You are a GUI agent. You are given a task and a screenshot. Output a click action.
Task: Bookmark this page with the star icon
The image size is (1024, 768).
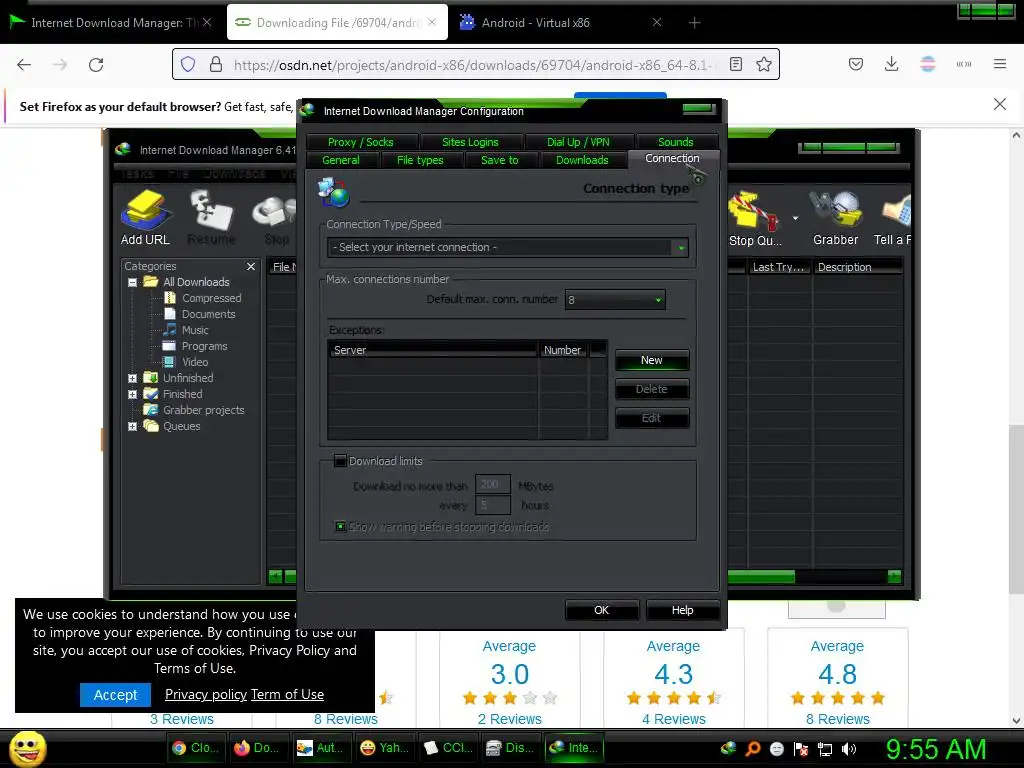point(764,64)
